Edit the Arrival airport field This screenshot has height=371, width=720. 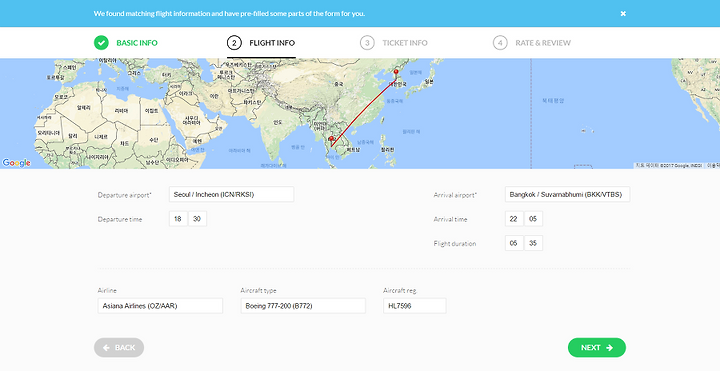point(567,194)
